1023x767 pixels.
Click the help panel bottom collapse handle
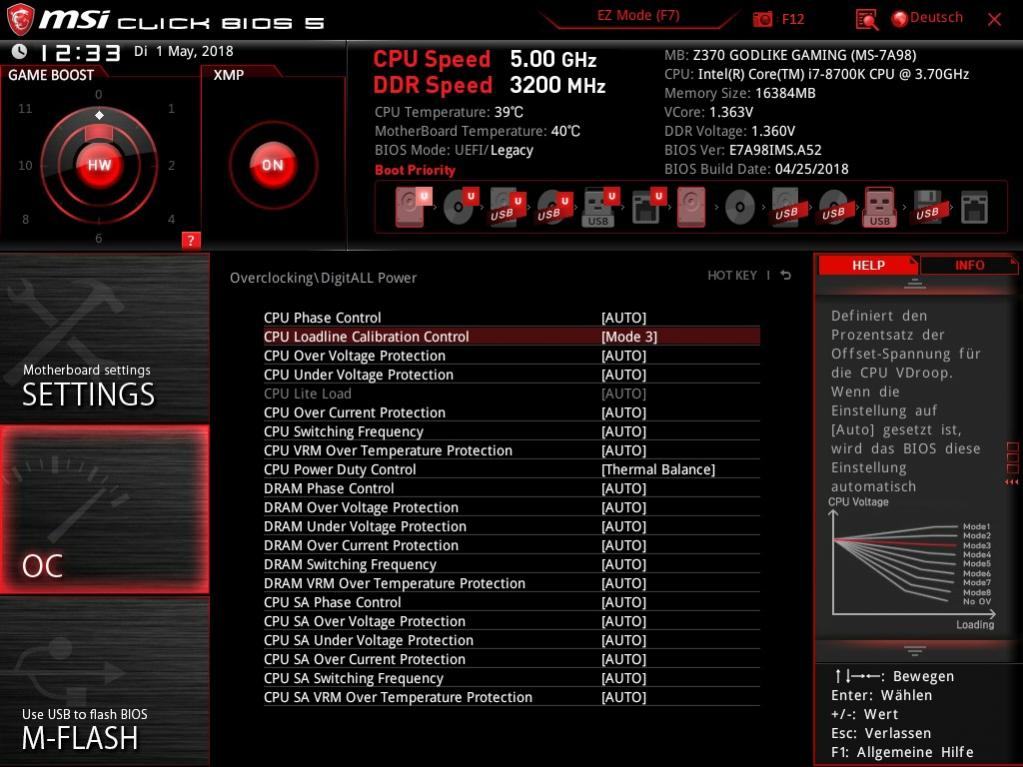coord(915,650)
